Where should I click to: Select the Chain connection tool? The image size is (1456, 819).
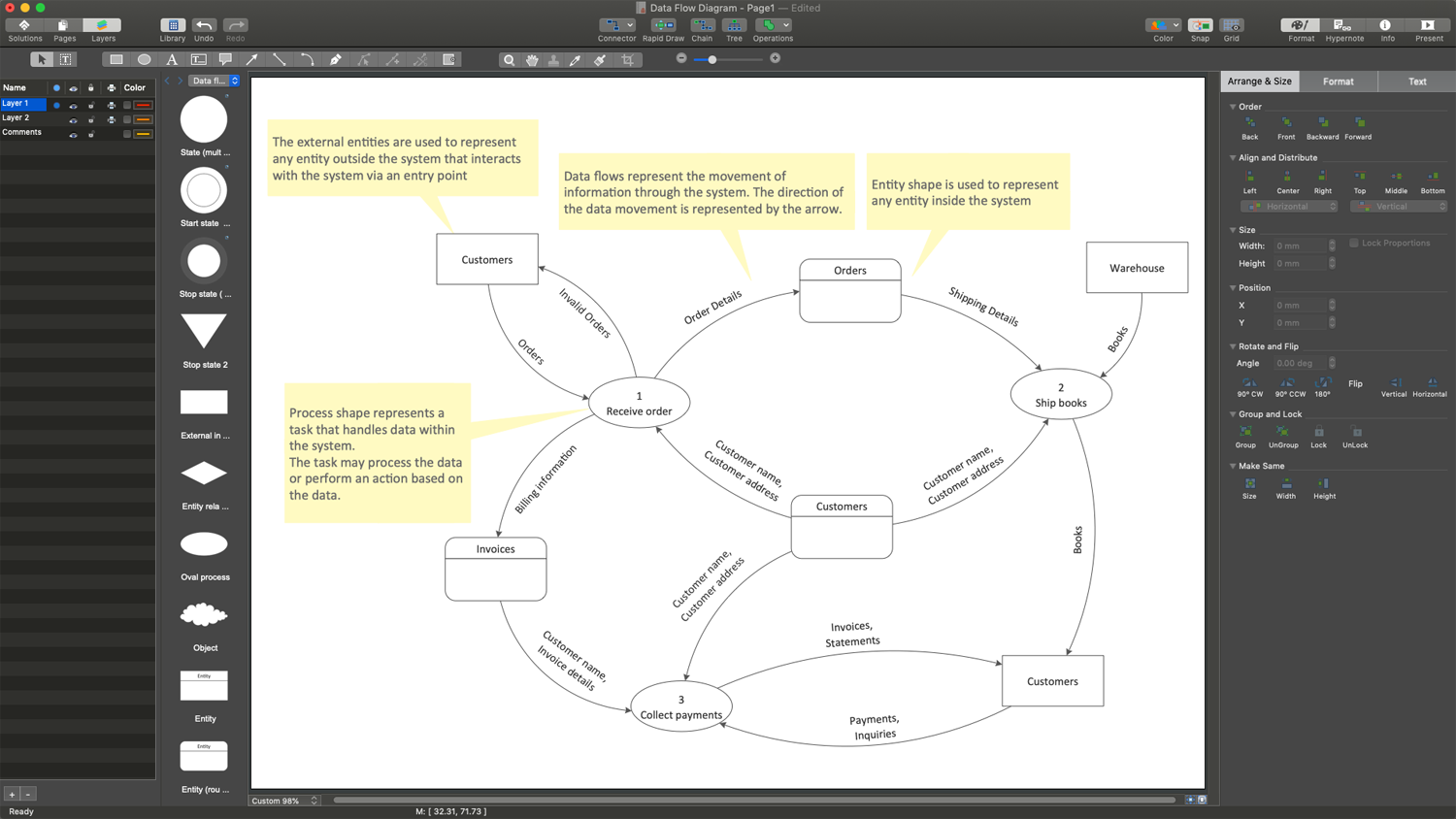[x=702, y=26]
